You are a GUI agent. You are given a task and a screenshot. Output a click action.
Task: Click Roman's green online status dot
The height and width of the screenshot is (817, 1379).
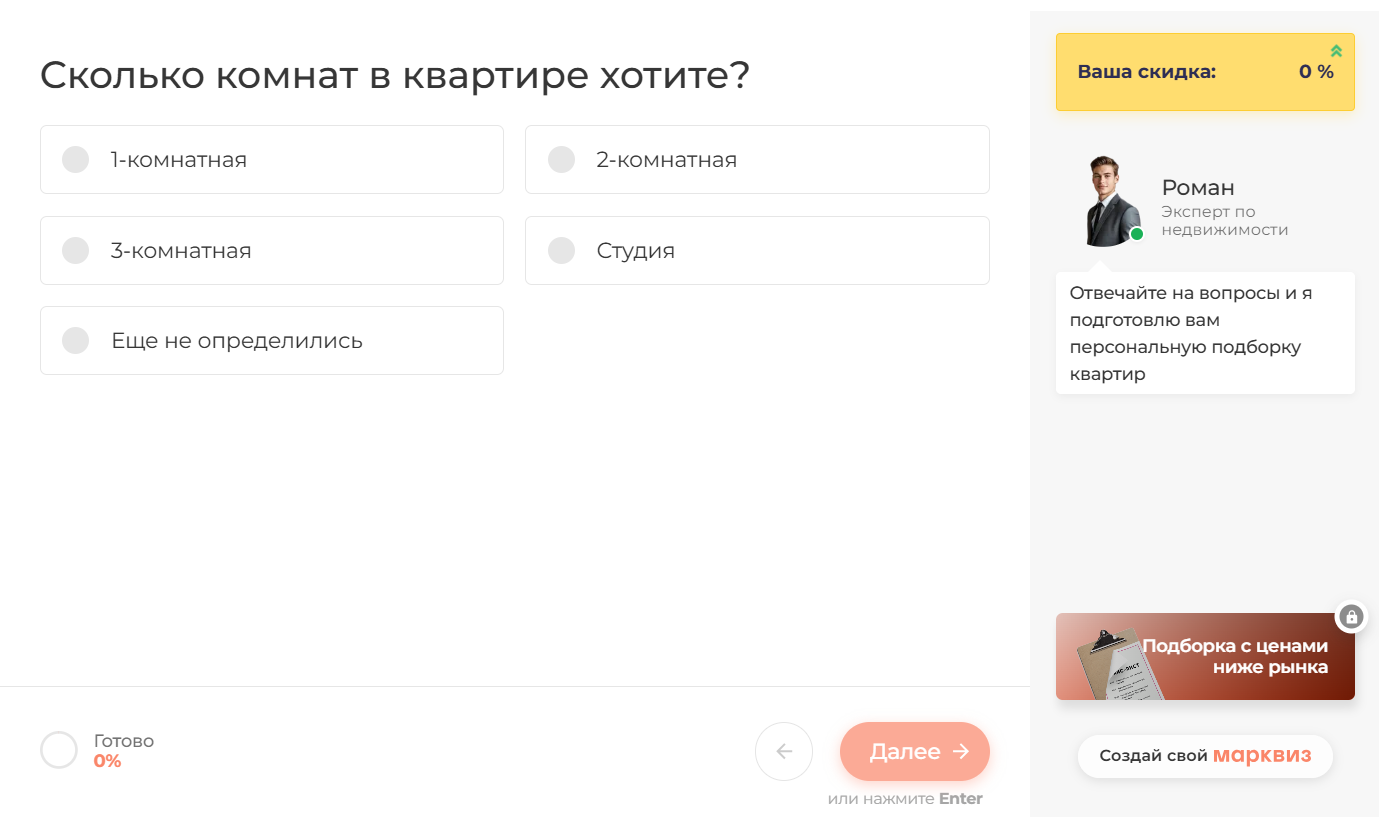tap(1137, 234)
